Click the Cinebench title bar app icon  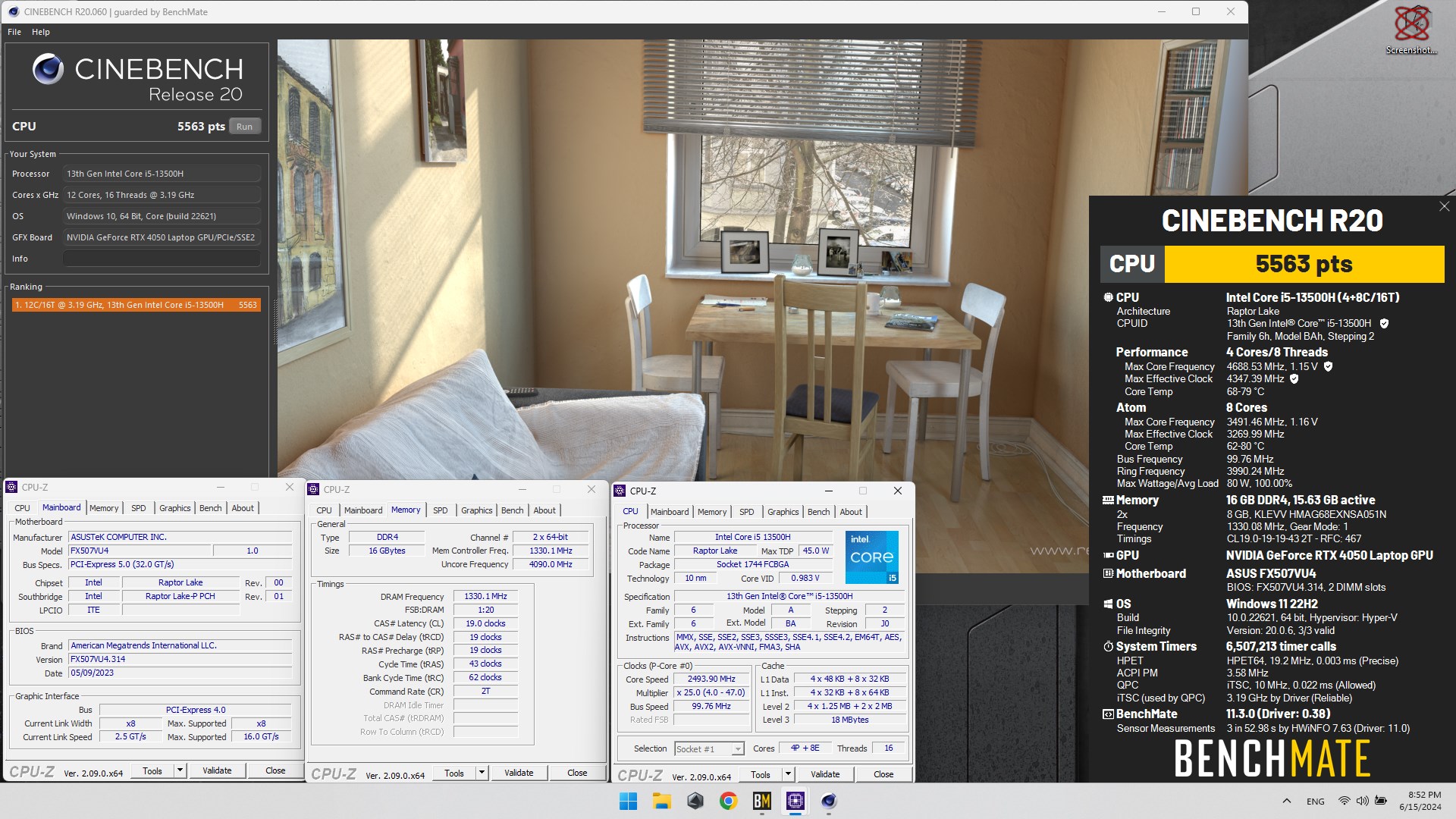(13, 11)
